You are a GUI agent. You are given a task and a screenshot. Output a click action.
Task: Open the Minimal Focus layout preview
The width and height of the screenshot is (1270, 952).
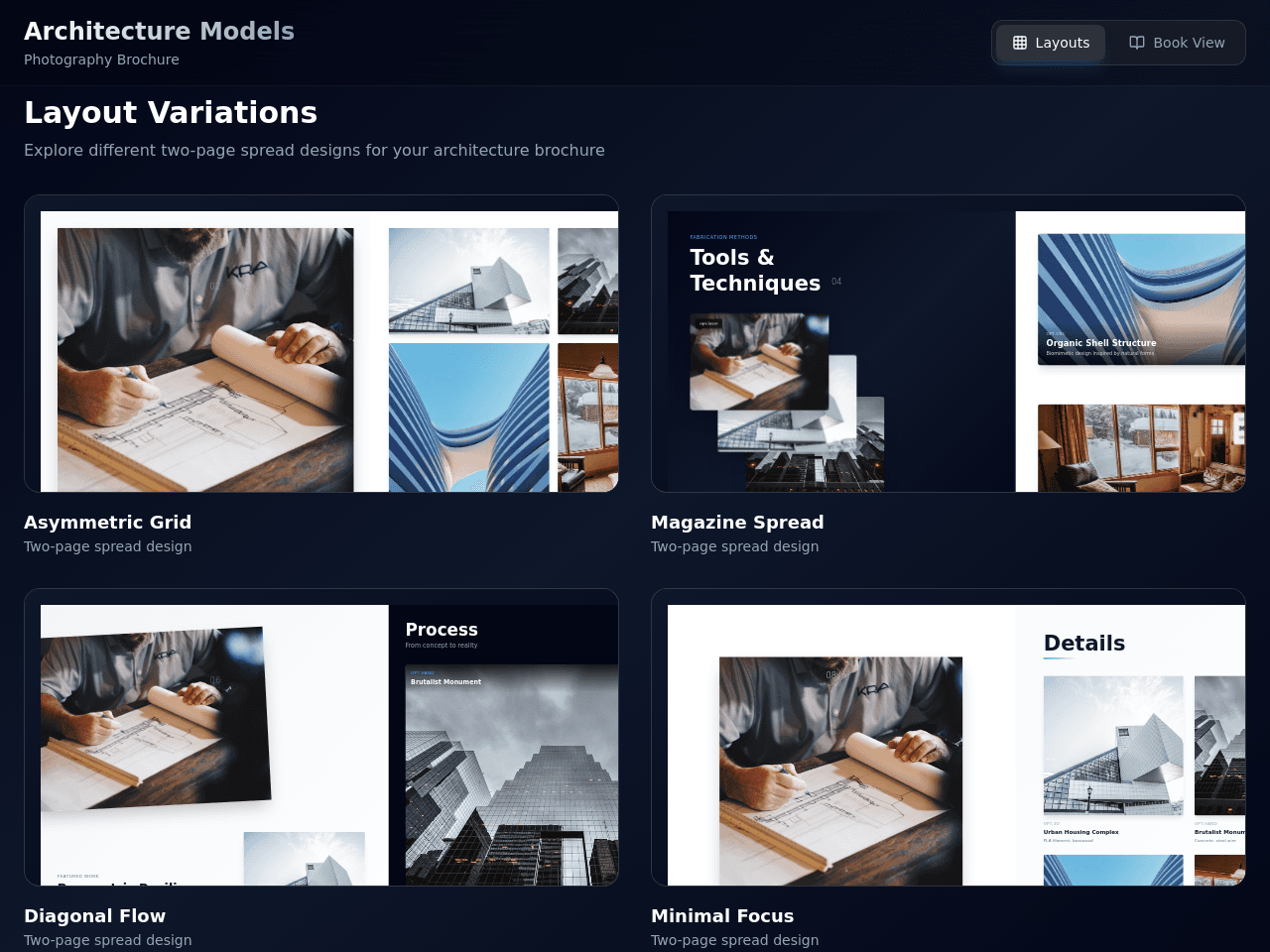coord(949,737)
